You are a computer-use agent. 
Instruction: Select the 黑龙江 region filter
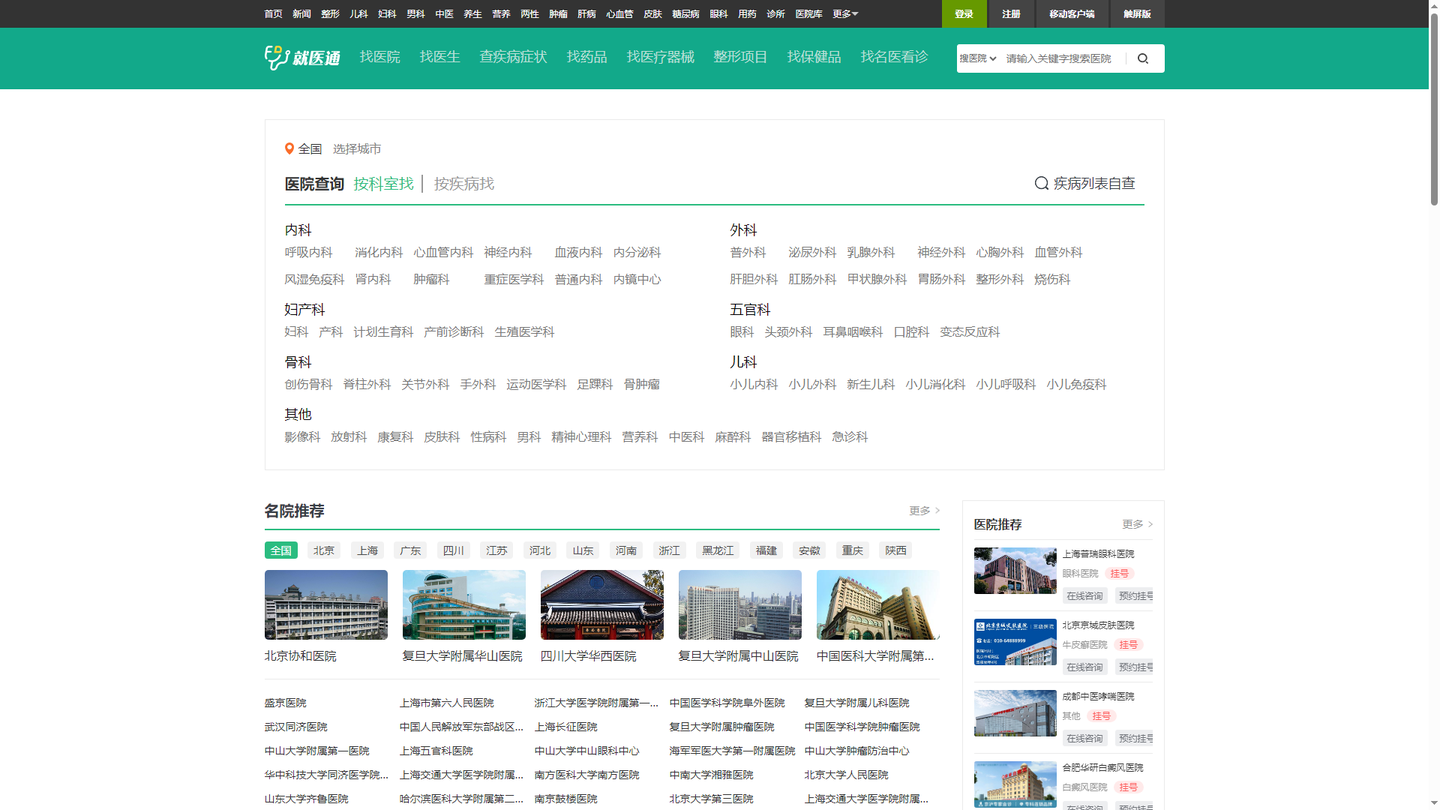(x=718, y=551)
